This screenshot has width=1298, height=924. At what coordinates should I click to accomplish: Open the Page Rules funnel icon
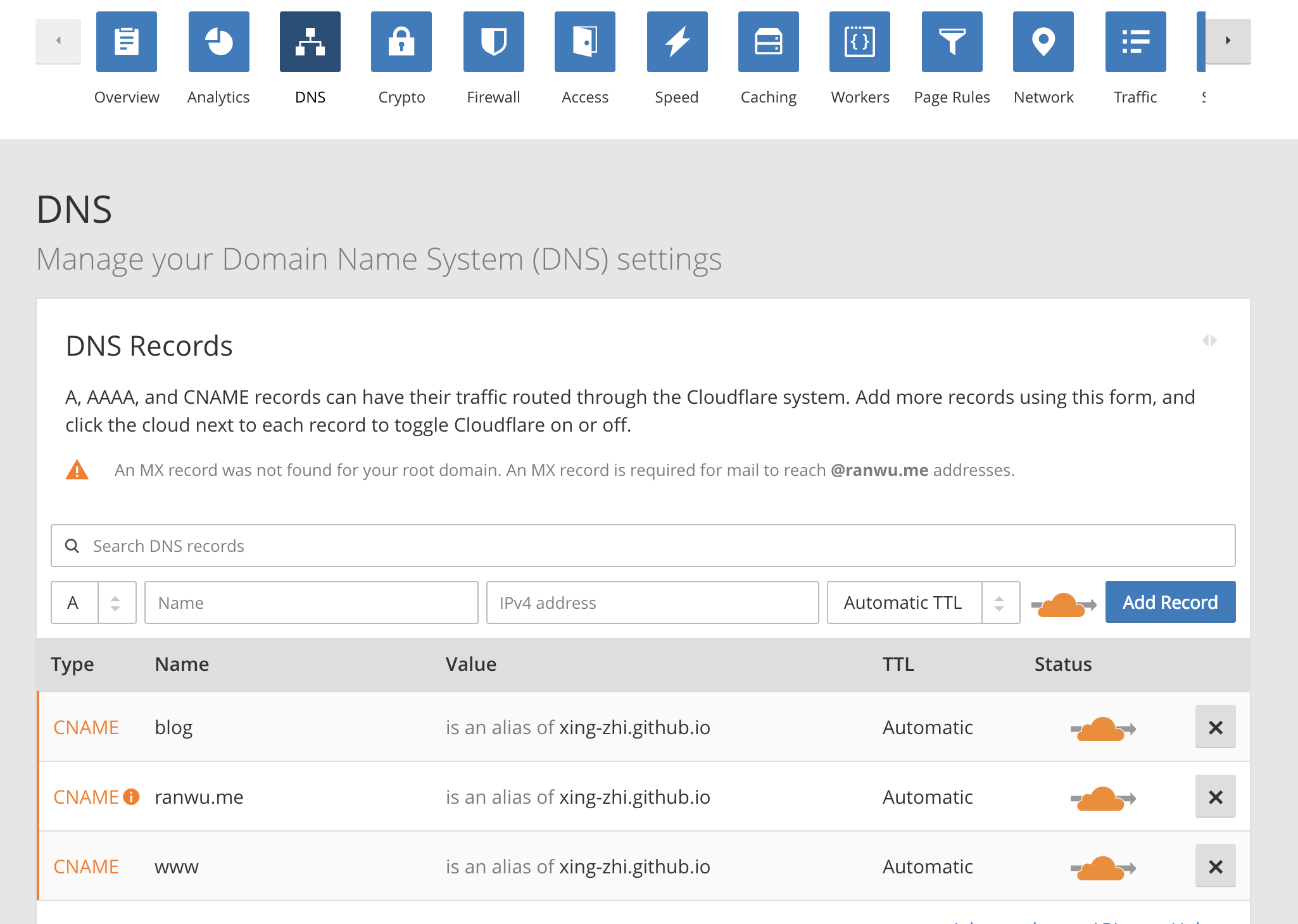952,42
